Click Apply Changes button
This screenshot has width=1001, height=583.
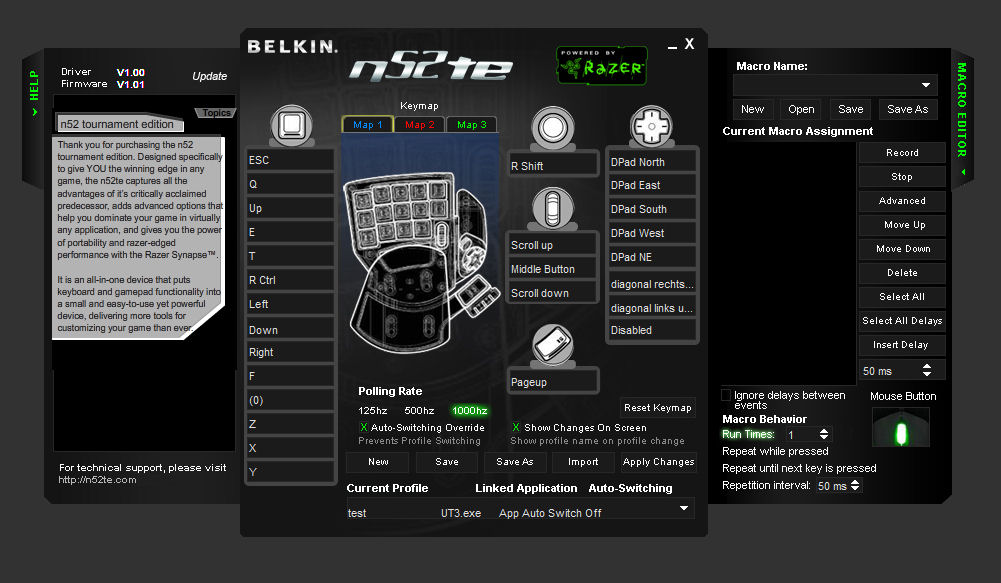(658, 462)
